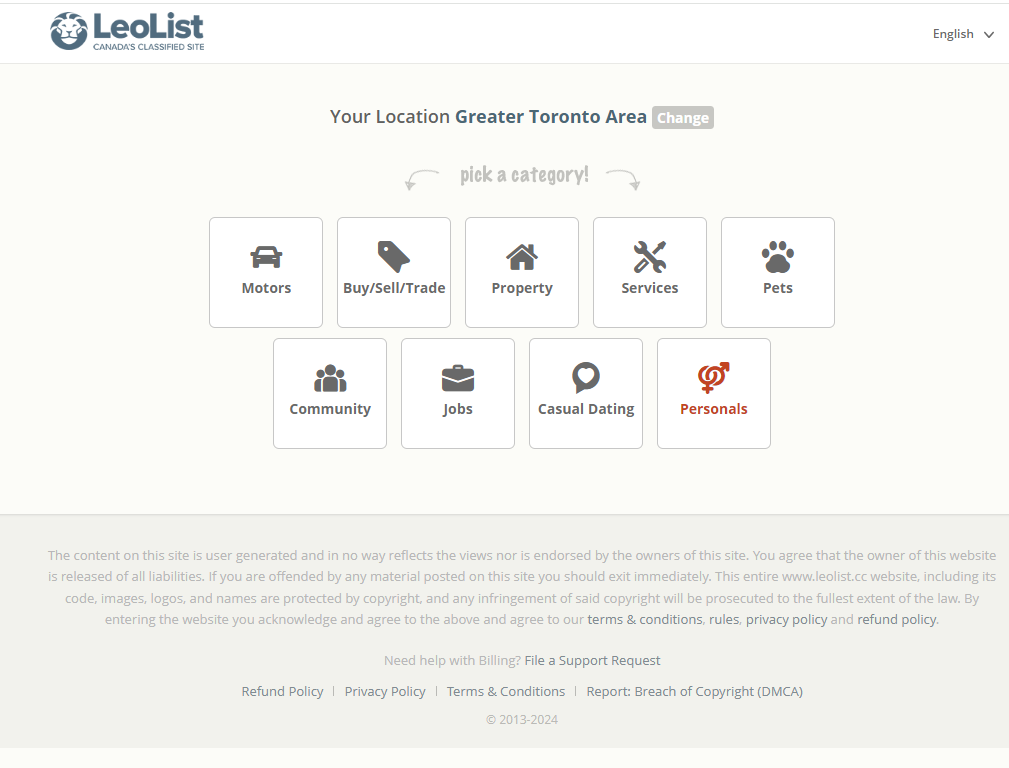Select the Personals gender symbols icon
1009x768 pixels.
click(714, 377)
